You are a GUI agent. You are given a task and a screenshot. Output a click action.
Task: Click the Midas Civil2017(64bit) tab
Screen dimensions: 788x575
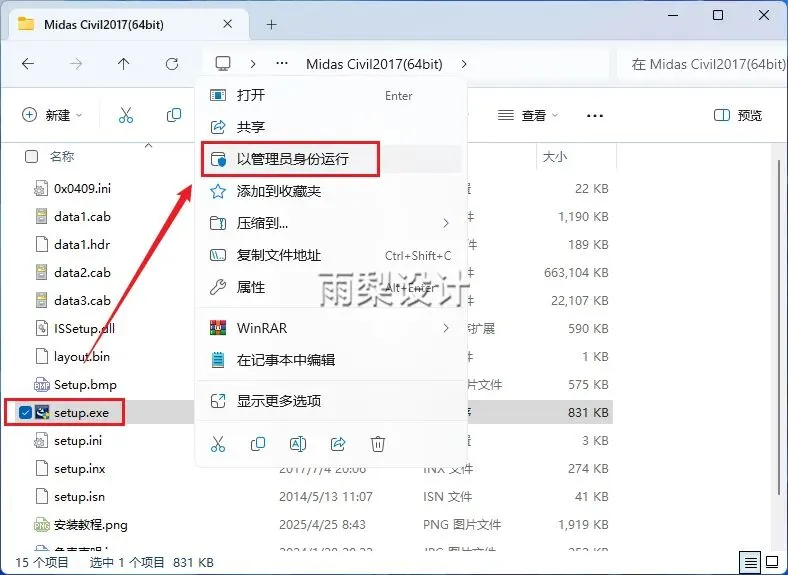(129, 24)
